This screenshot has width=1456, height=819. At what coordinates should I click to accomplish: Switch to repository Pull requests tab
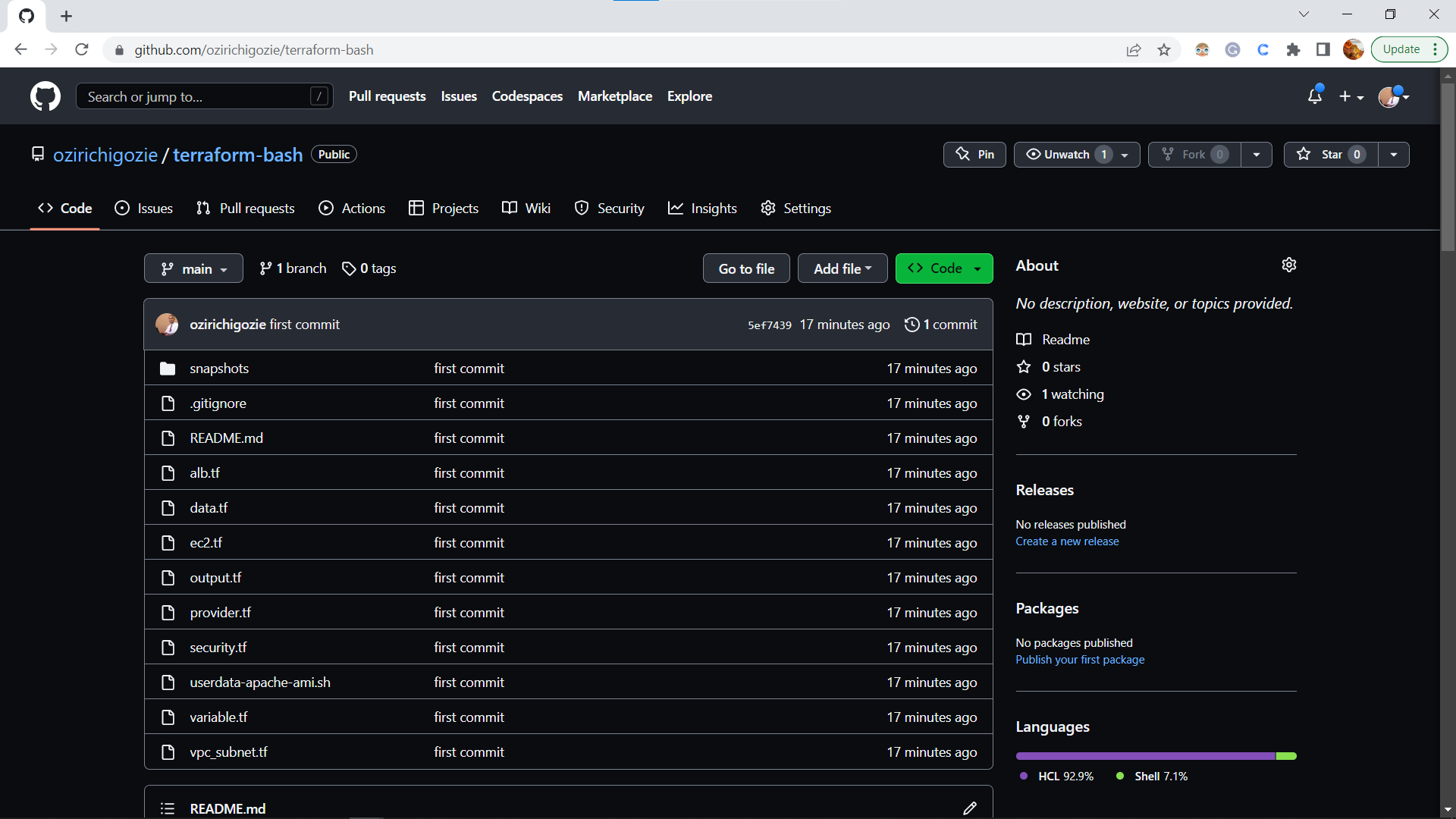pos(245,209)
